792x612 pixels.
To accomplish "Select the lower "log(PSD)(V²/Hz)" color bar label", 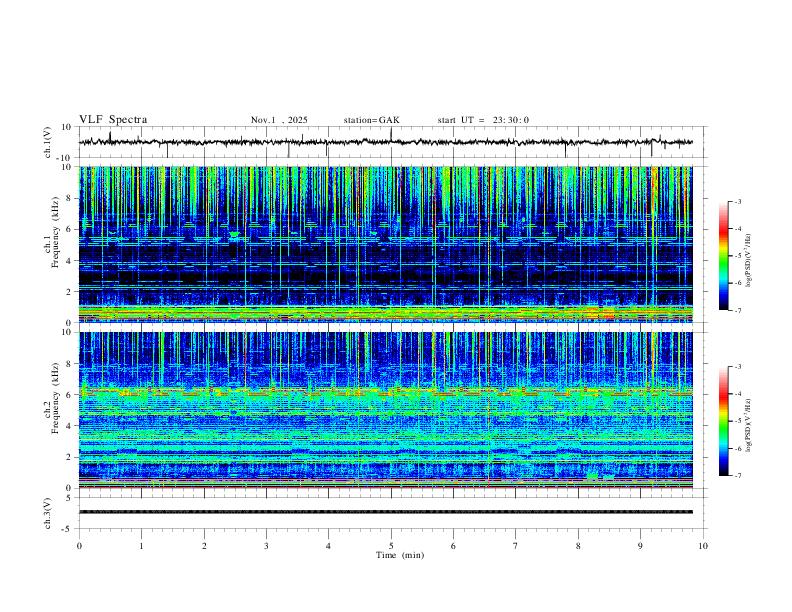I will [x=749, y=426].
